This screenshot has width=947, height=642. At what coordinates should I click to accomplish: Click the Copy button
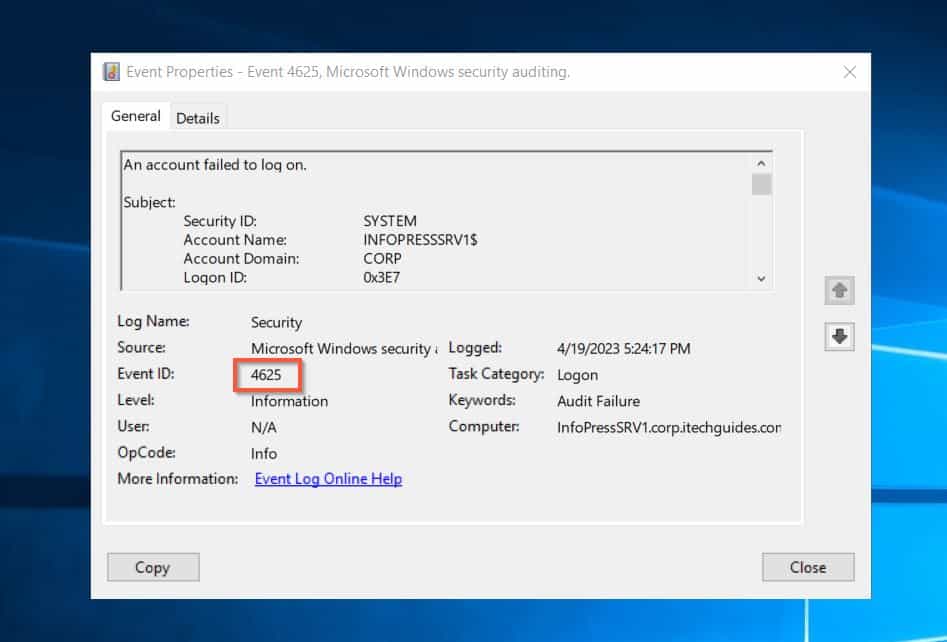[152, 567]
